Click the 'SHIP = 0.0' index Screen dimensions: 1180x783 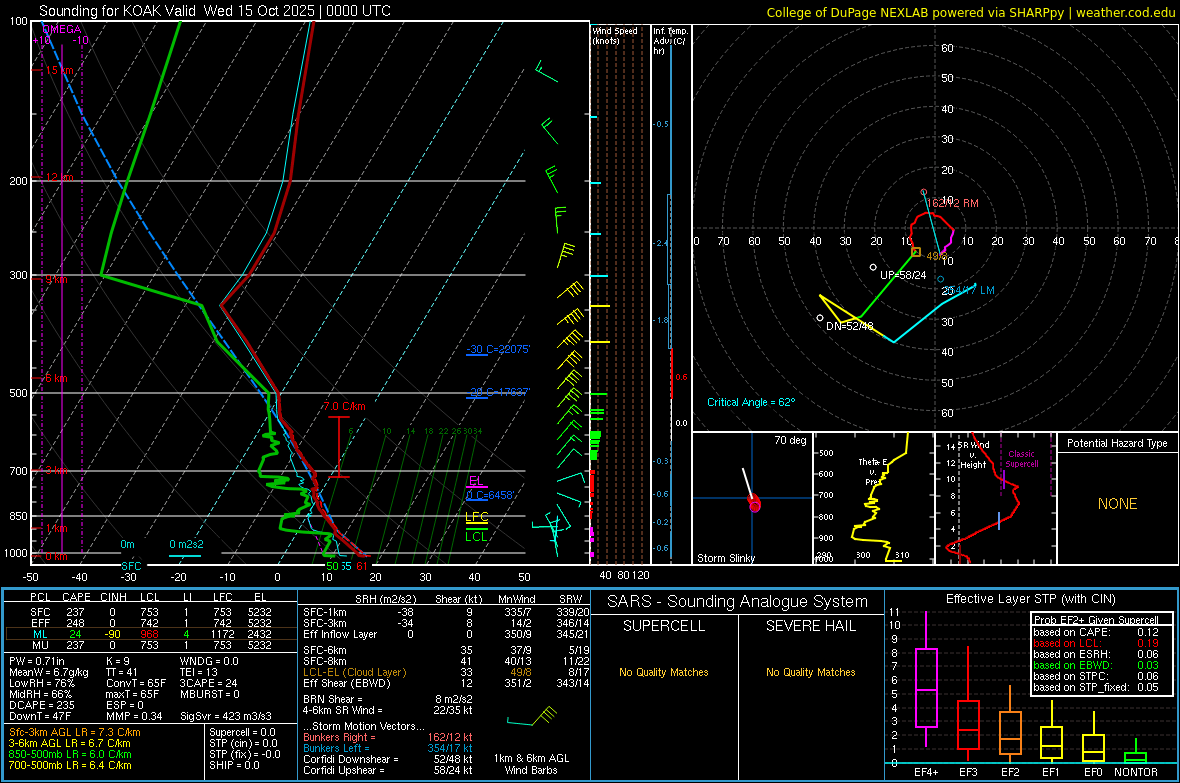click(234, 765)
